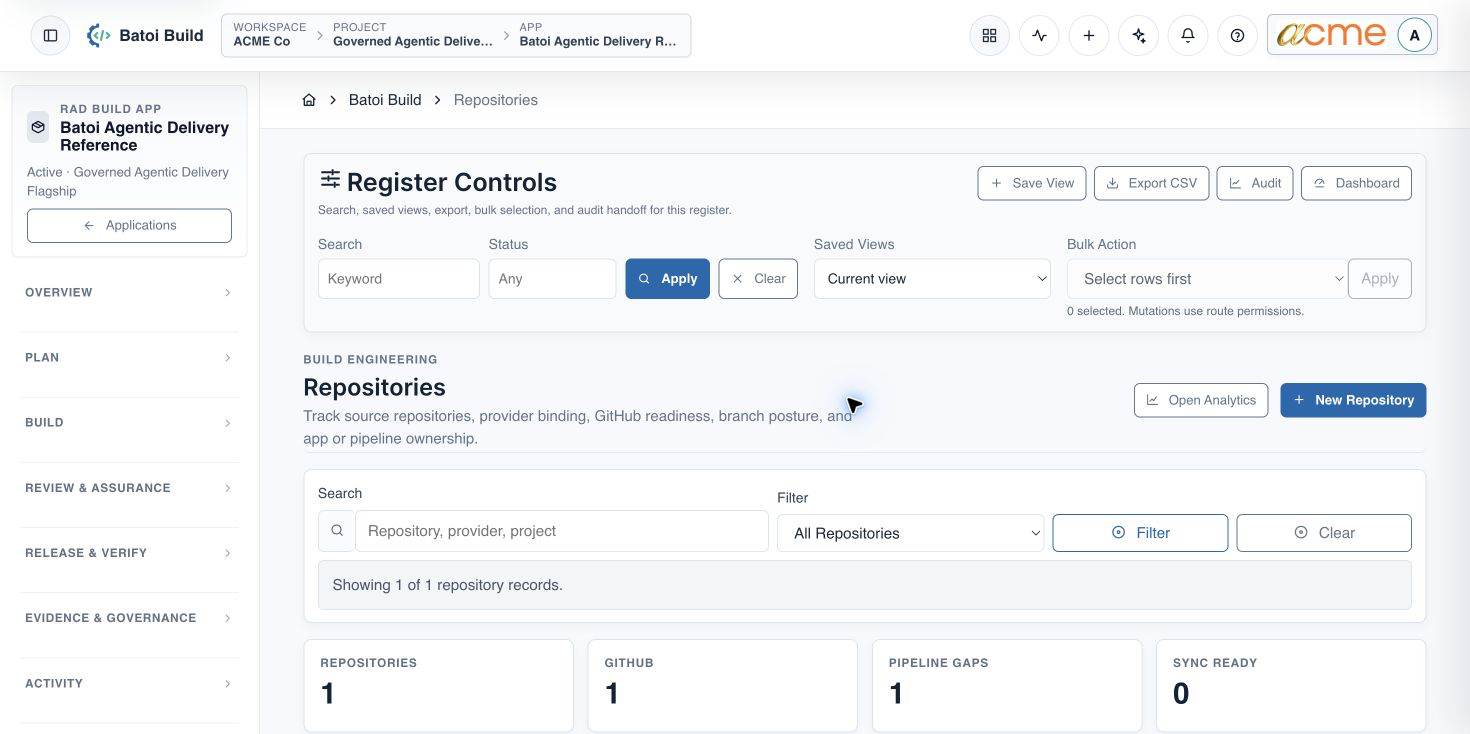
Task: Click the PIPELINE GAPS count card
Action: pyautogui.click(x=1007, y=686)
